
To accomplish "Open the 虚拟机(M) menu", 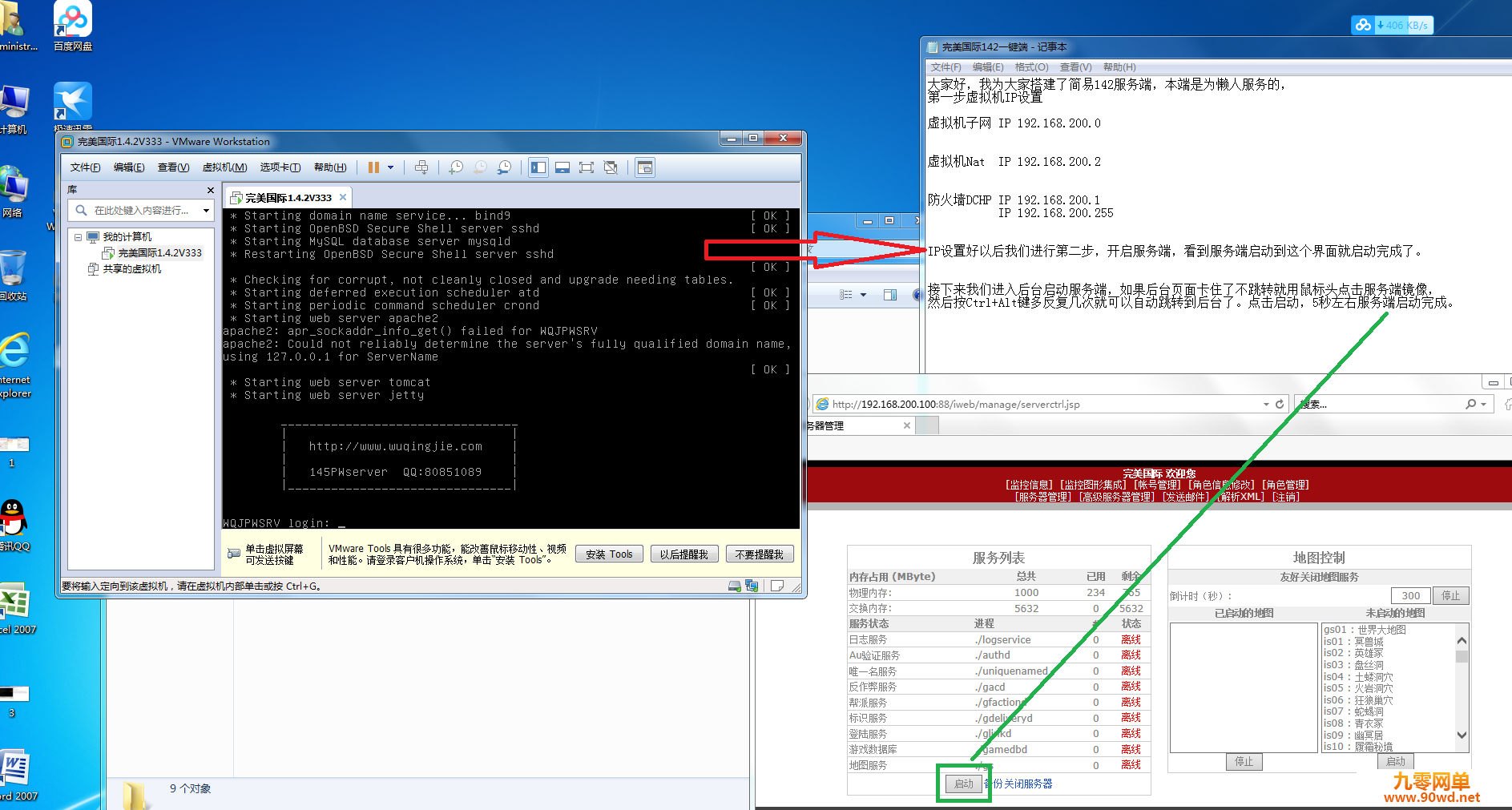I will (x=224, y=167).
